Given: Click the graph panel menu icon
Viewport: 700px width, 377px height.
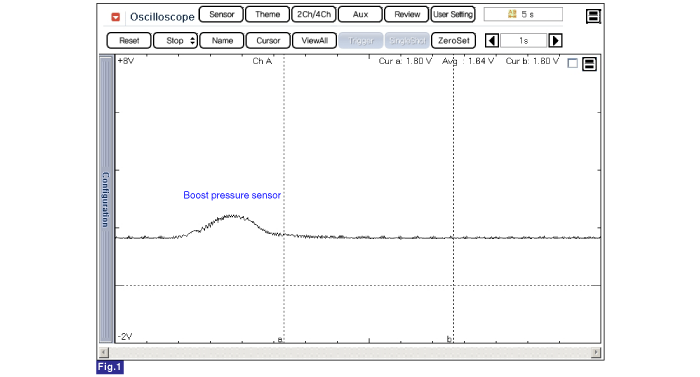Looking at the screenshot, I should click(x=589, y=64).
